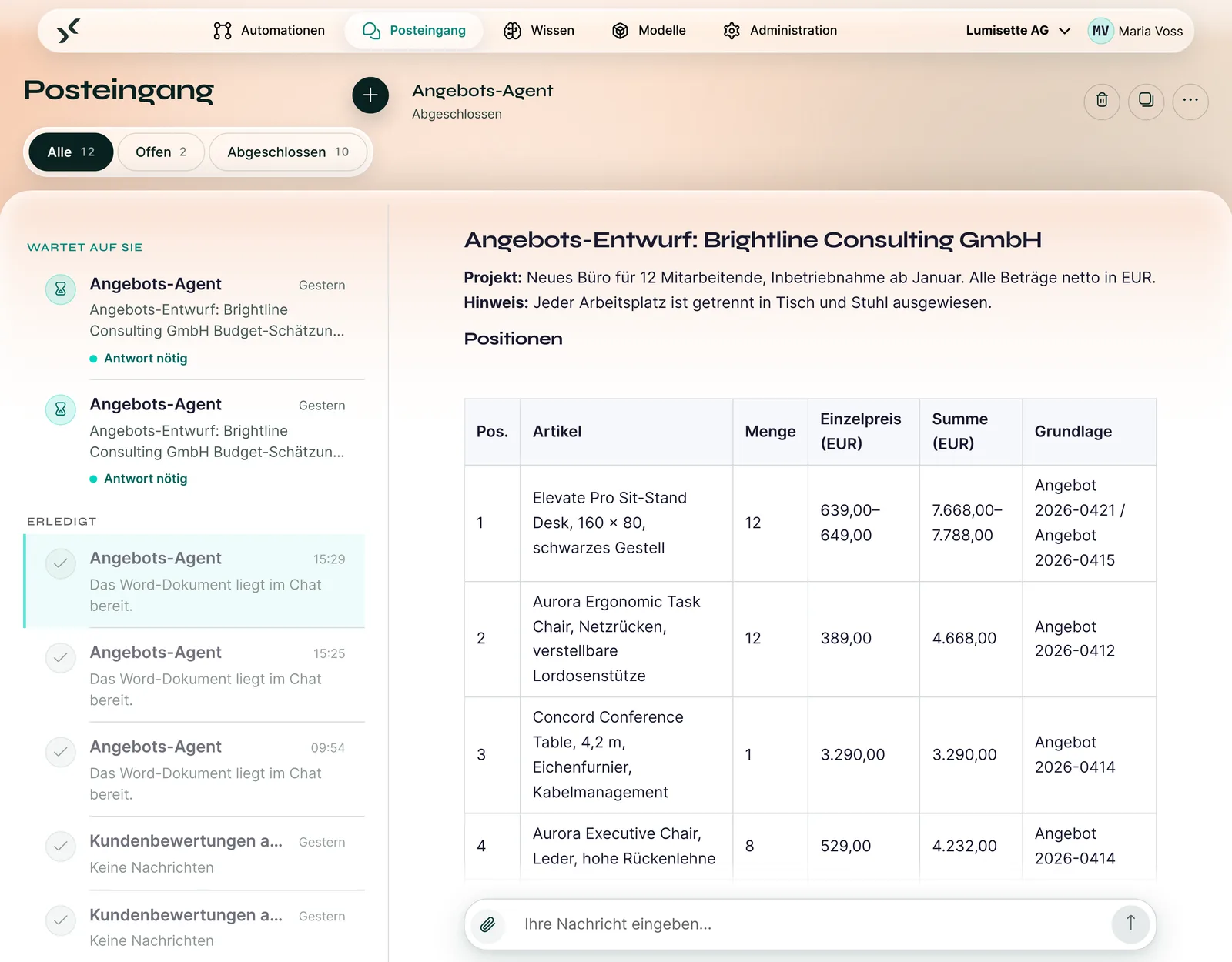Click the paperclip attachment icon
This screenshot has height=962, width=1232.
coord(487,924)
